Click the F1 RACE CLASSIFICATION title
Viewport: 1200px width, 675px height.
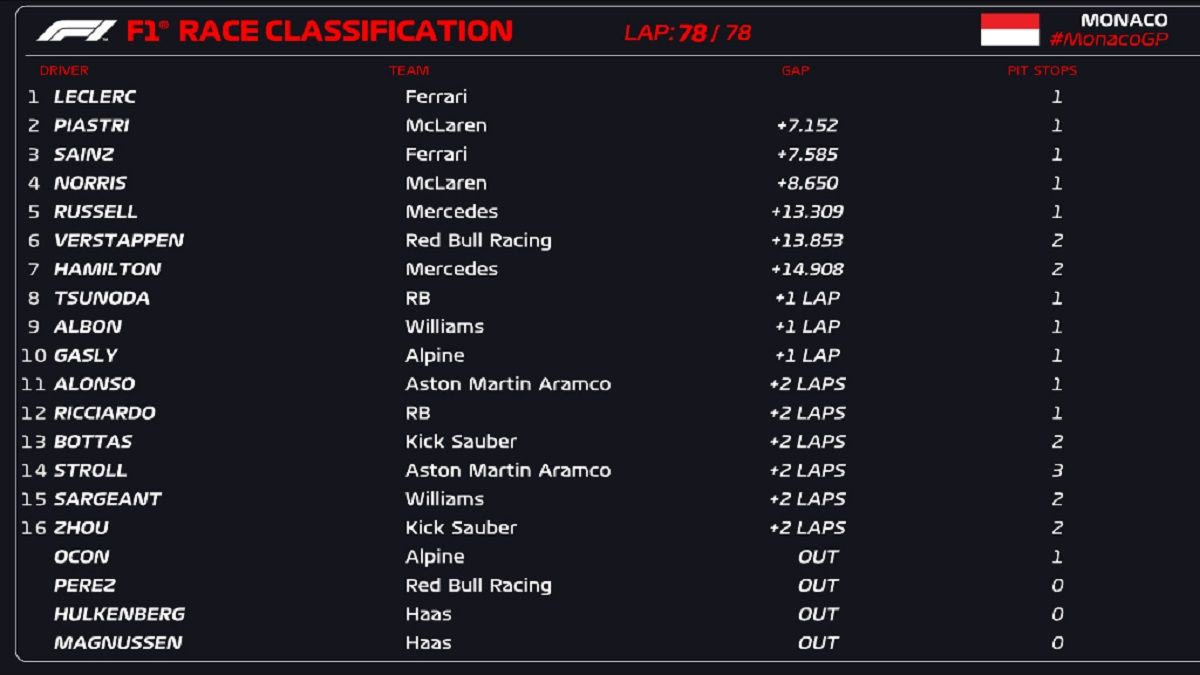pos(319,32)
